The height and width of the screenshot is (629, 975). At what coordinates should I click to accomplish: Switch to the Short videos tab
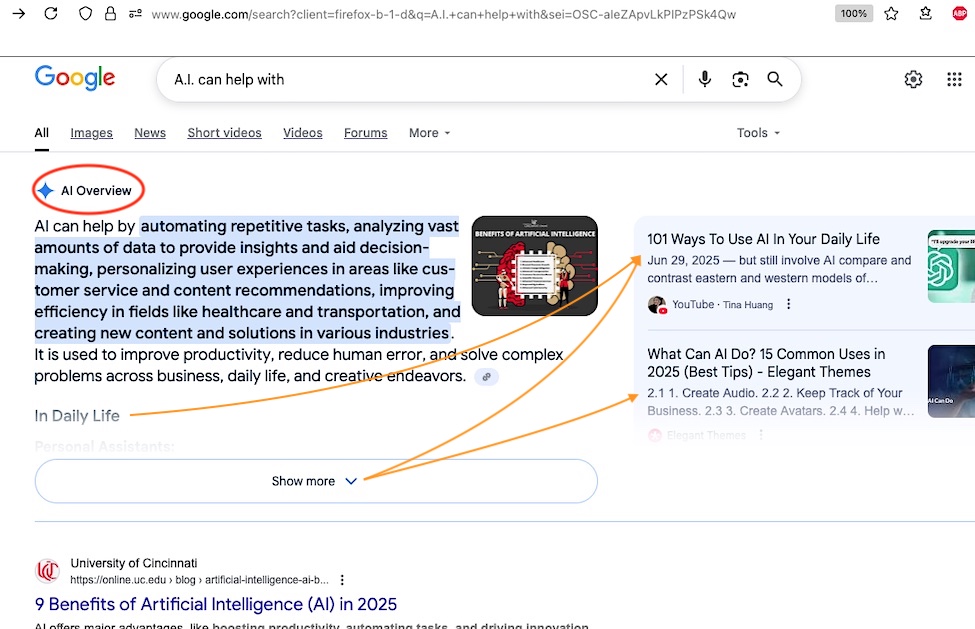pyautogui.click(x=224, y=133)
